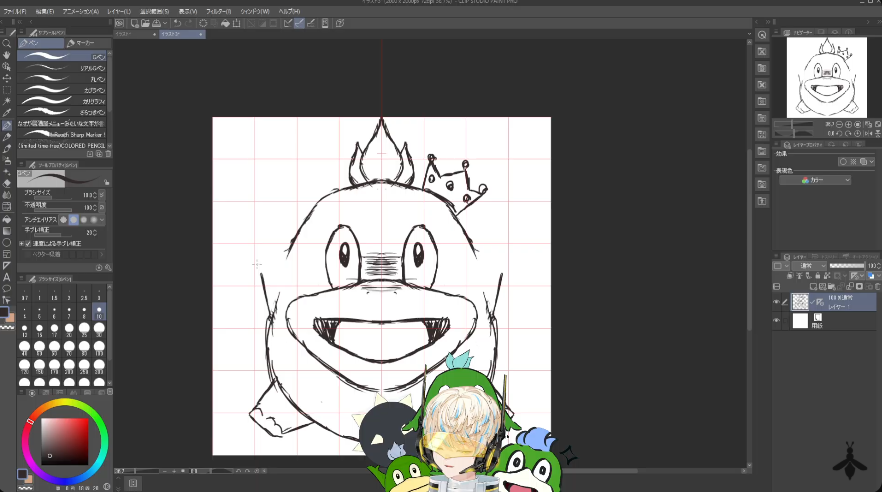Image resolution: width=882 pixels, height=492 pixels.
Task: Open the layer effect dropdown arrow
Action: [x=871, y=162]
